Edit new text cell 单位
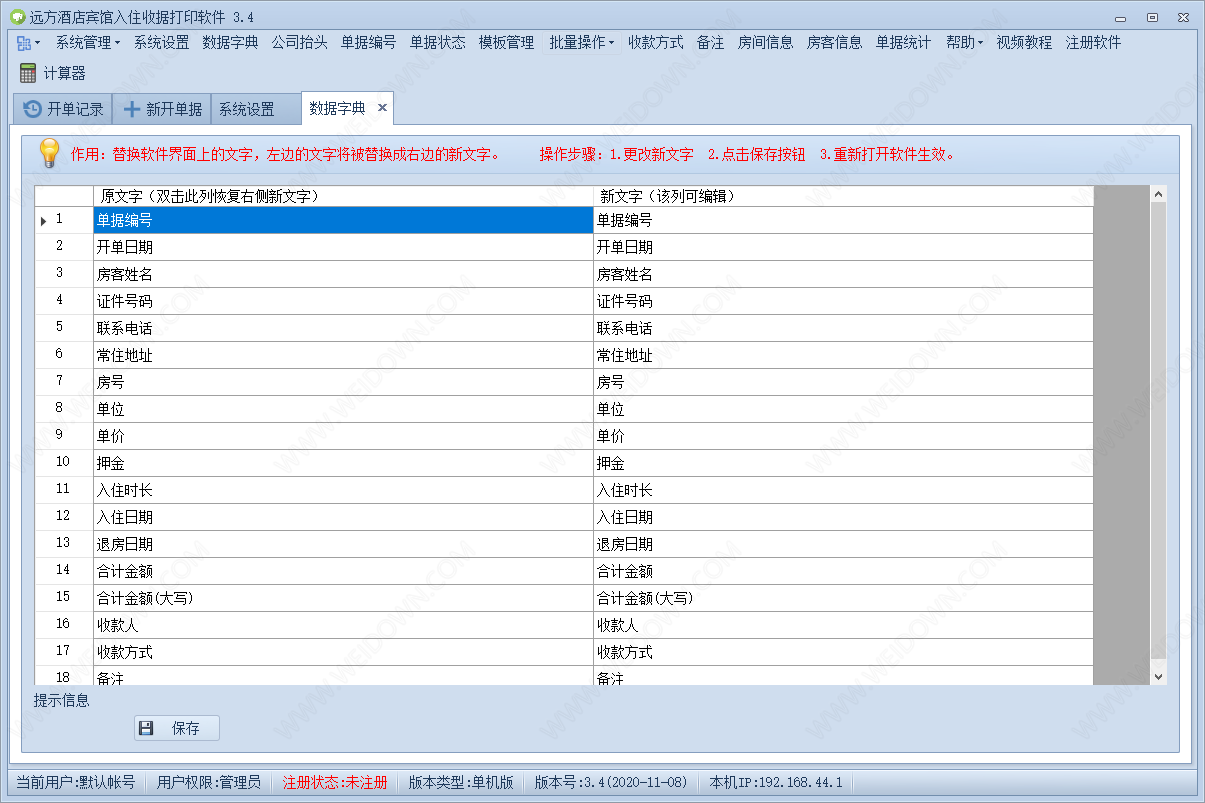 843,409
